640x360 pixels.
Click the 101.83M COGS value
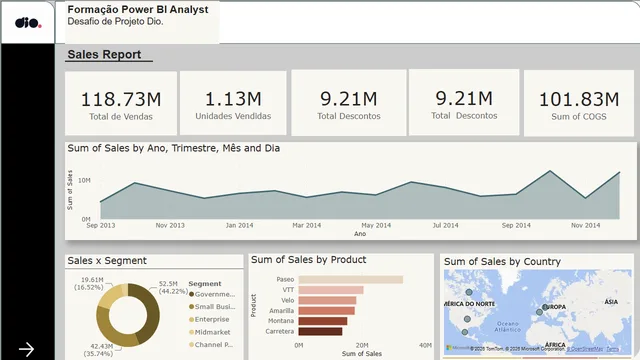(579, 100)
